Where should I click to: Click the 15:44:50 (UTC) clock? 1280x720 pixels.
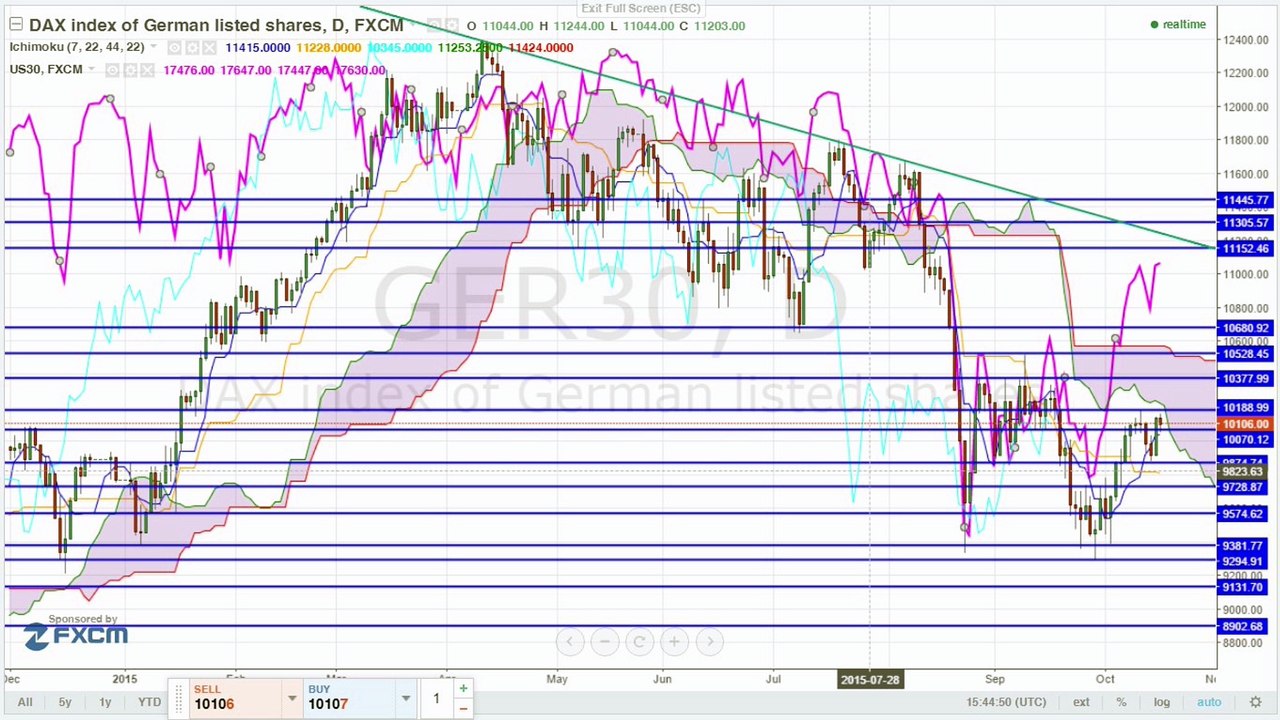click(x=1006, y=702)
